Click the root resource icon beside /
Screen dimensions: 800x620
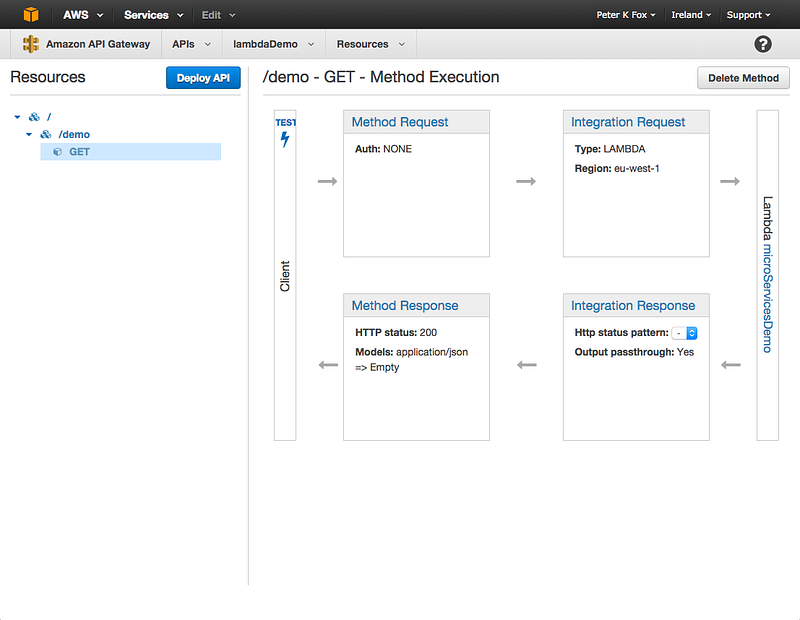click(x=34, y=117)
